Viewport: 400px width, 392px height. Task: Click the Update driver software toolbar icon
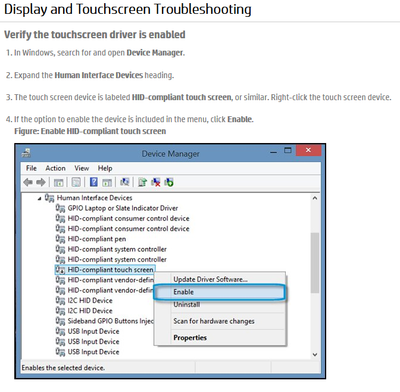tap(142, 182)
